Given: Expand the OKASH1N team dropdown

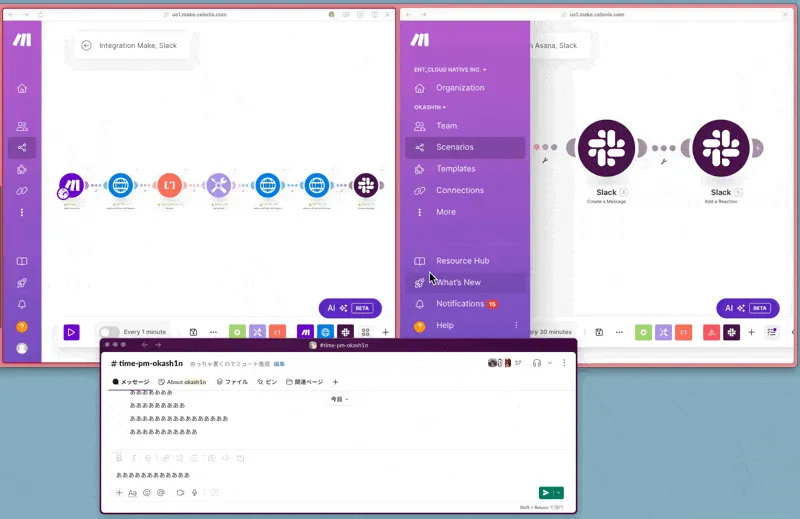Looking at the screenshot, I should click(430, 107).
